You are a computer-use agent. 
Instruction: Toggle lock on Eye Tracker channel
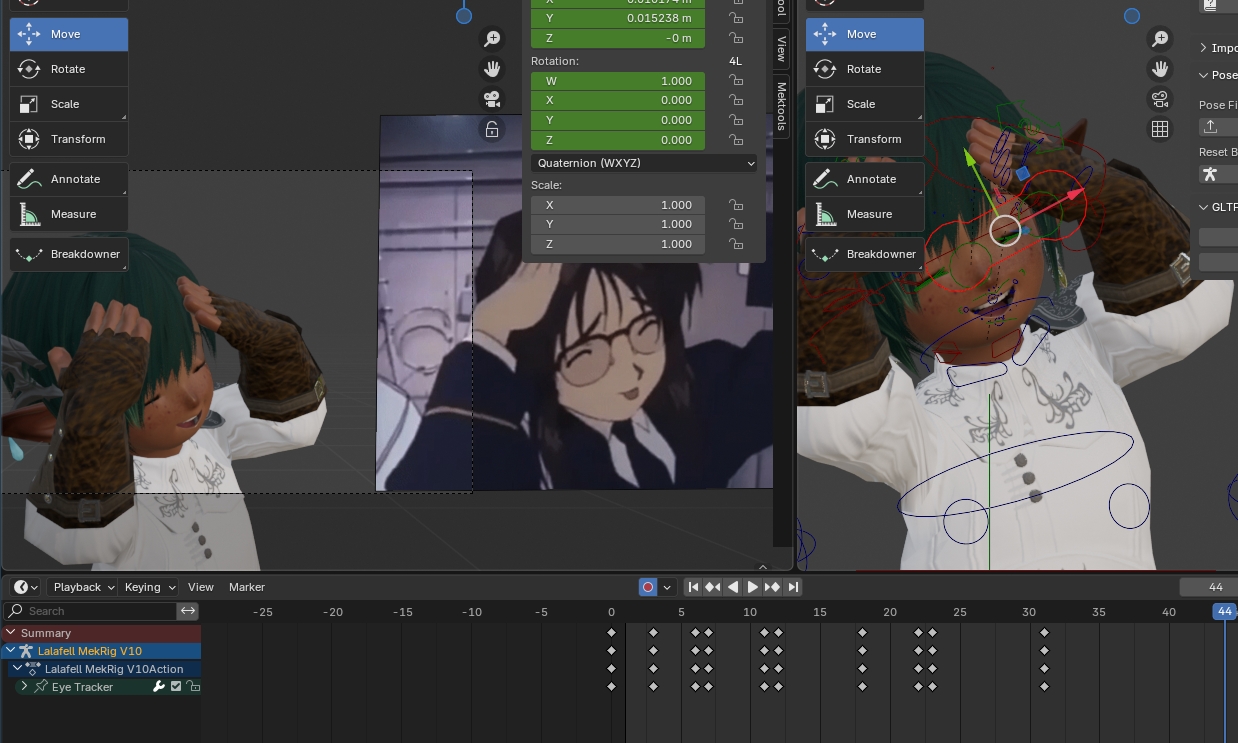[x=193, y=687]
